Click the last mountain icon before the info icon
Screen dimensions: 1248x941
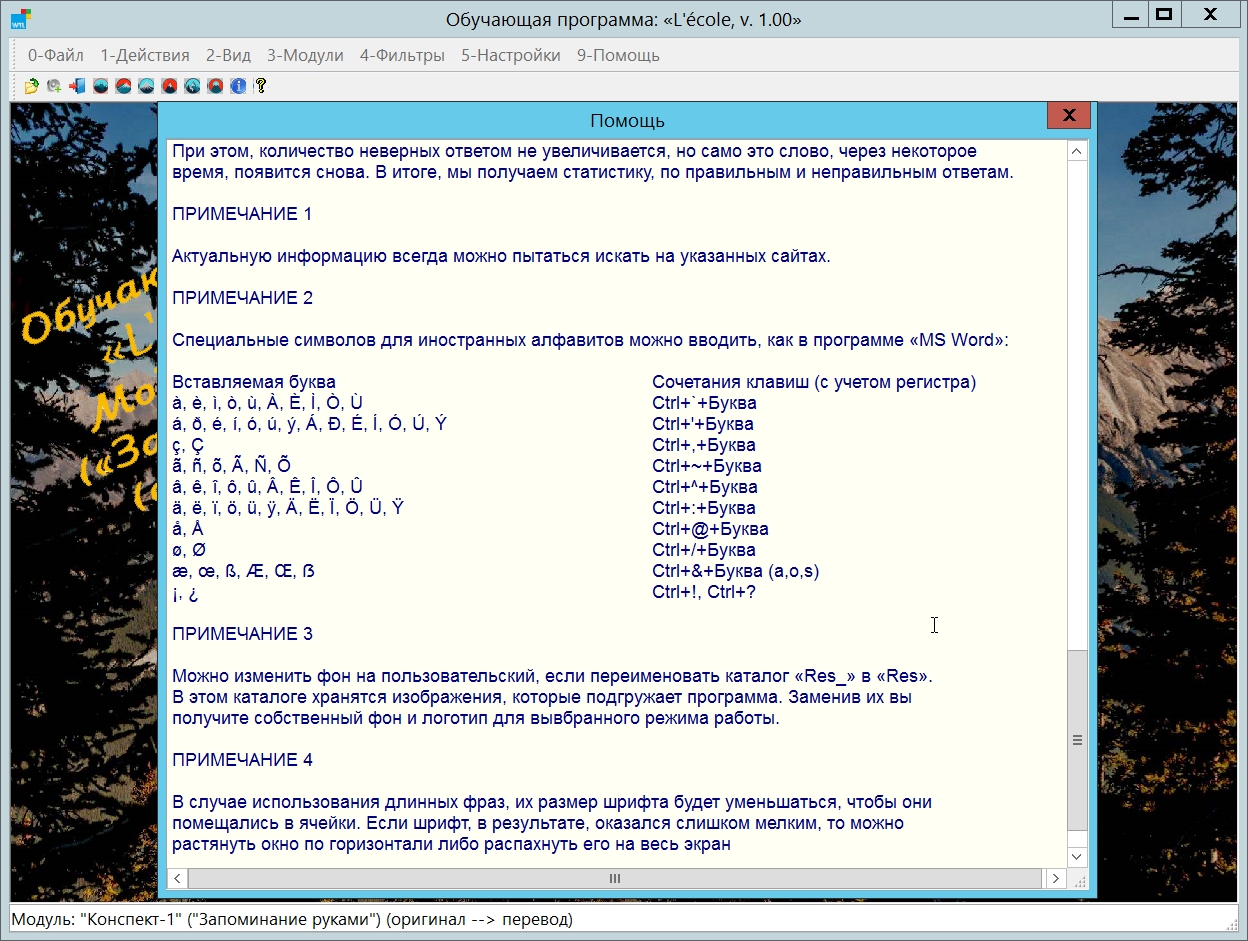tap(215, 86)
